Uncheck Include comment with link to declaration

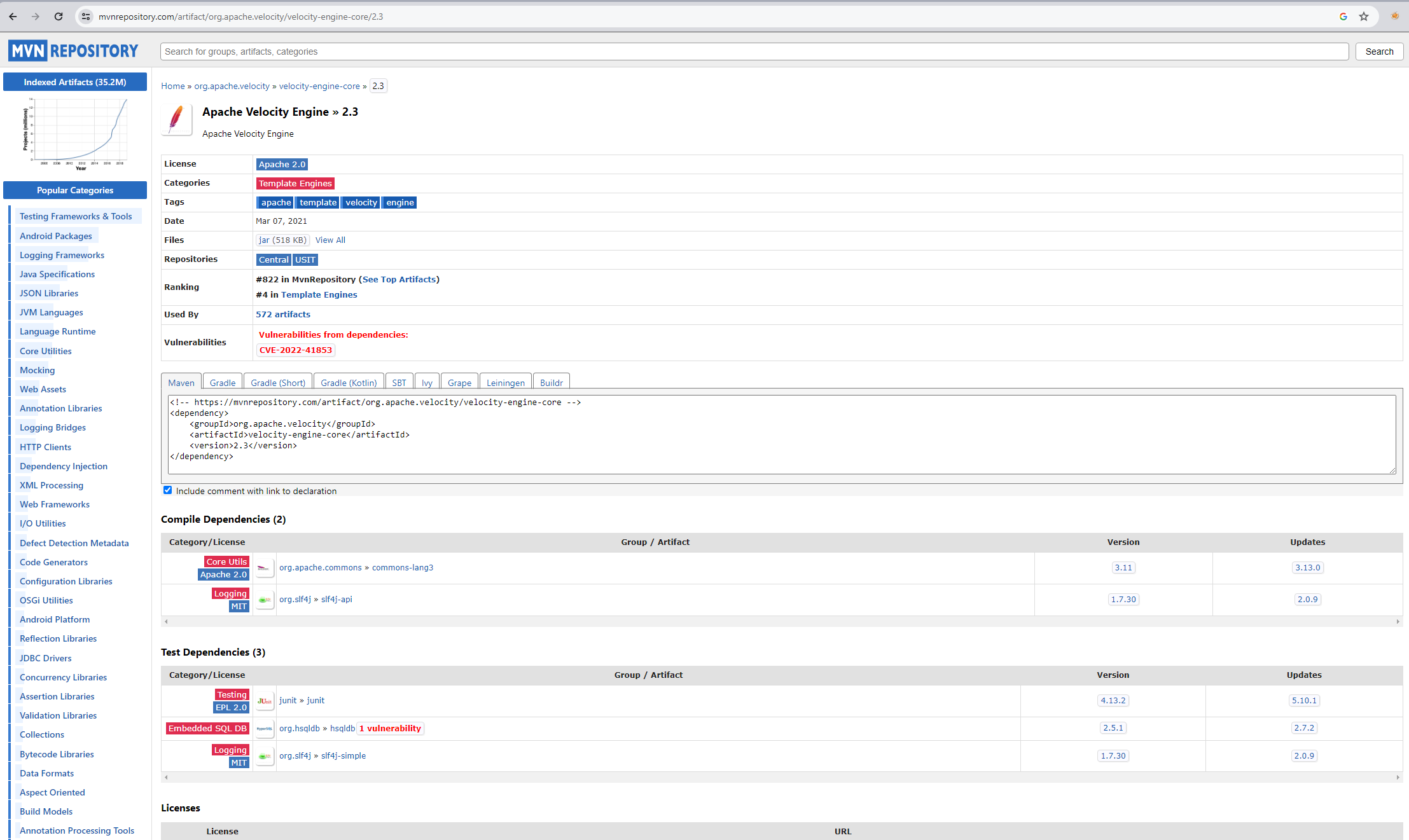pyautogui.click(x=168, y=490)
